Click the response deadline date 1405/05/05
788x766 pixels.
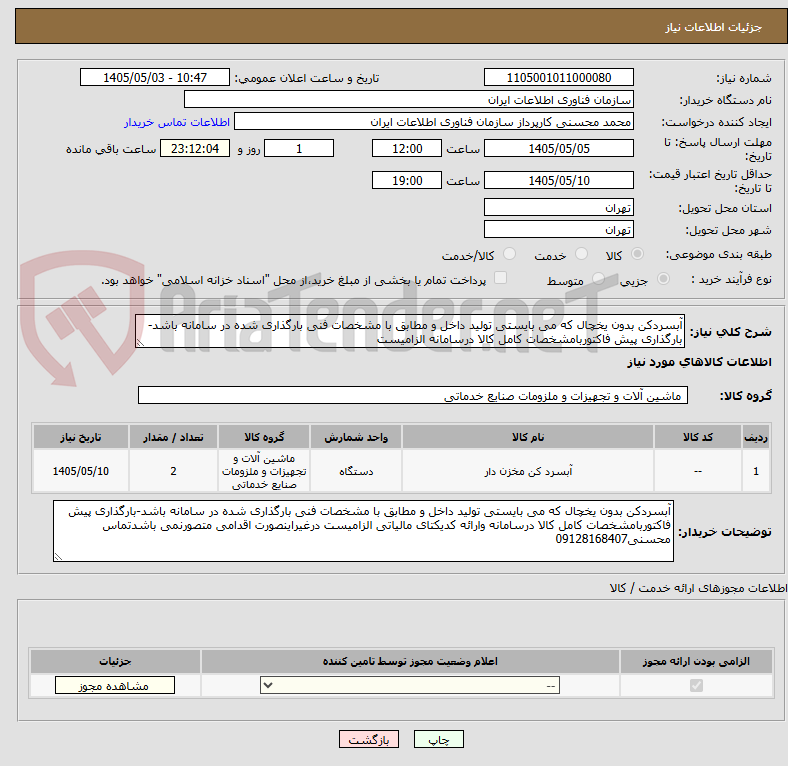click(558, 149)
